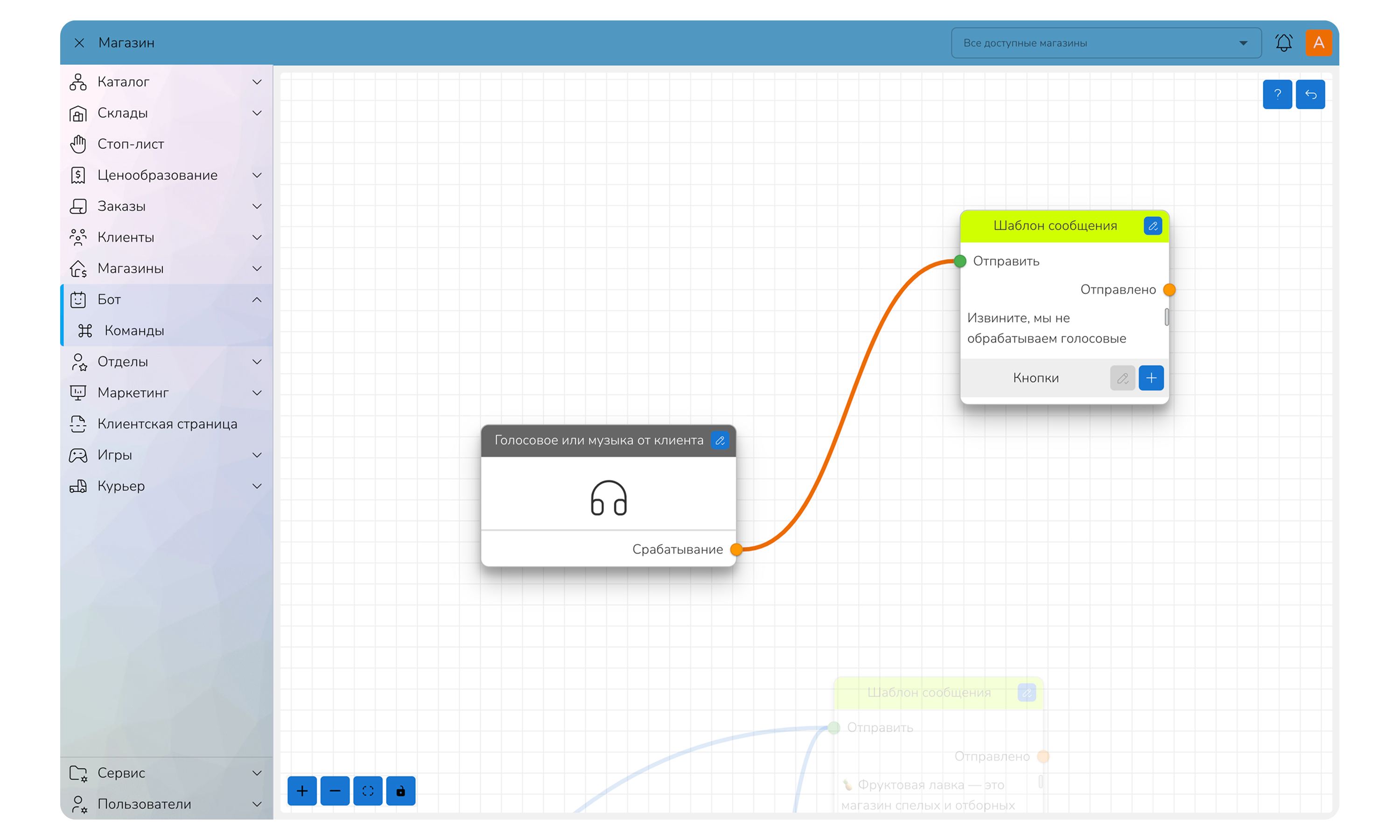Click the message text scrollbar in template node
Viewport: 1400px width, 840px height.
coord(1166,317)
